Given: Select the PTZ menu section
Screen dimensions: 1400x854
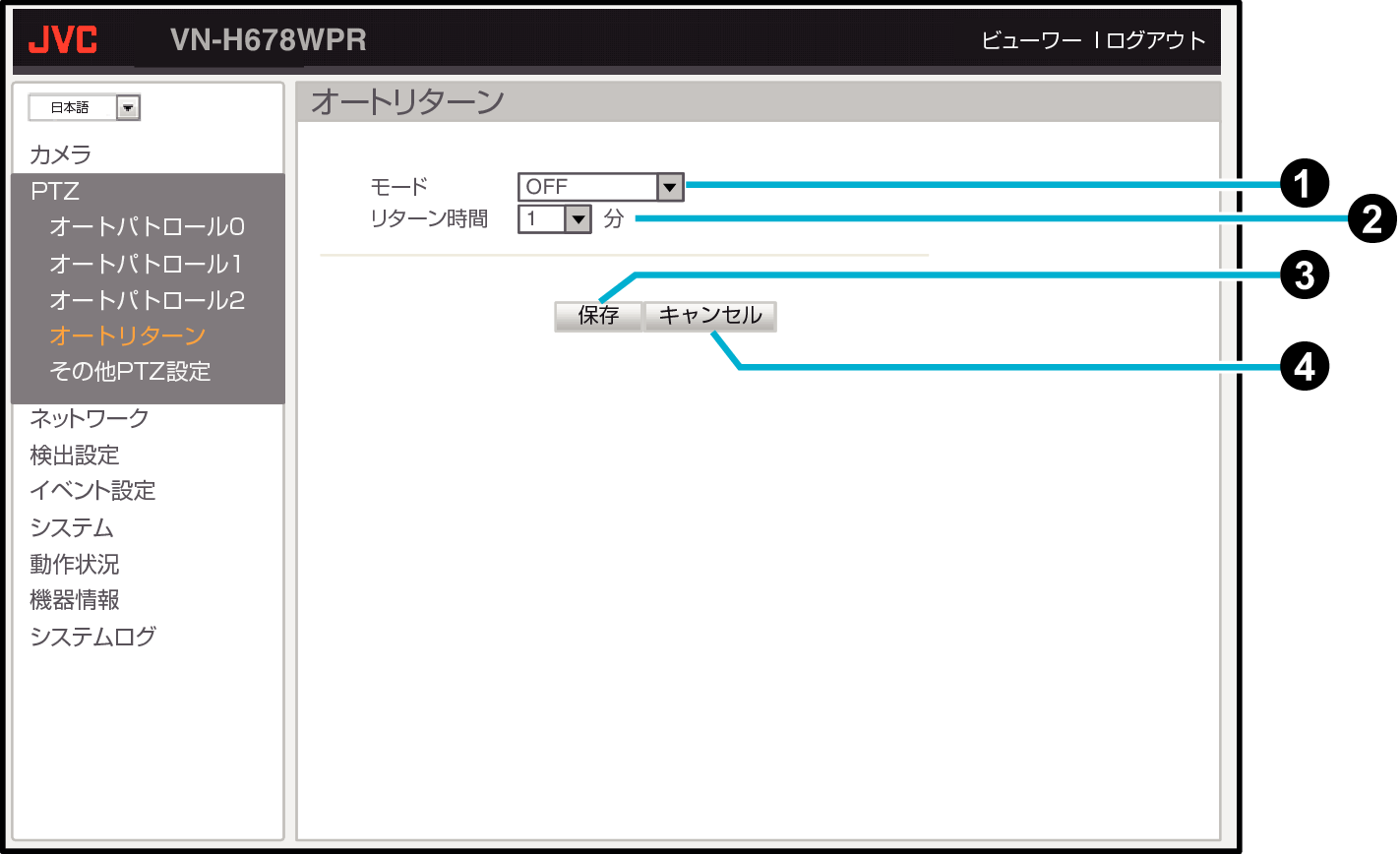Looking at the screenshot, I should 55,191.
